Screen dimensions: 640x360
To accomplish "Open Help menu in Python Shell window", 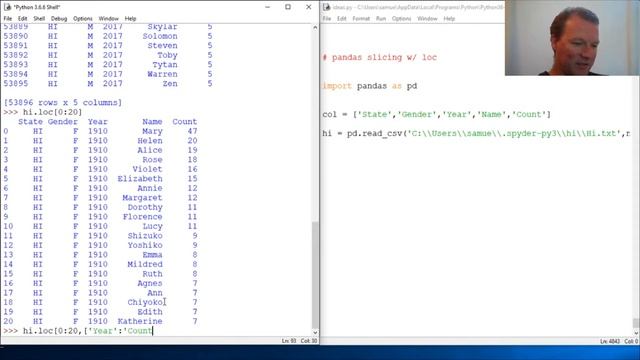I will pos(130,19).
